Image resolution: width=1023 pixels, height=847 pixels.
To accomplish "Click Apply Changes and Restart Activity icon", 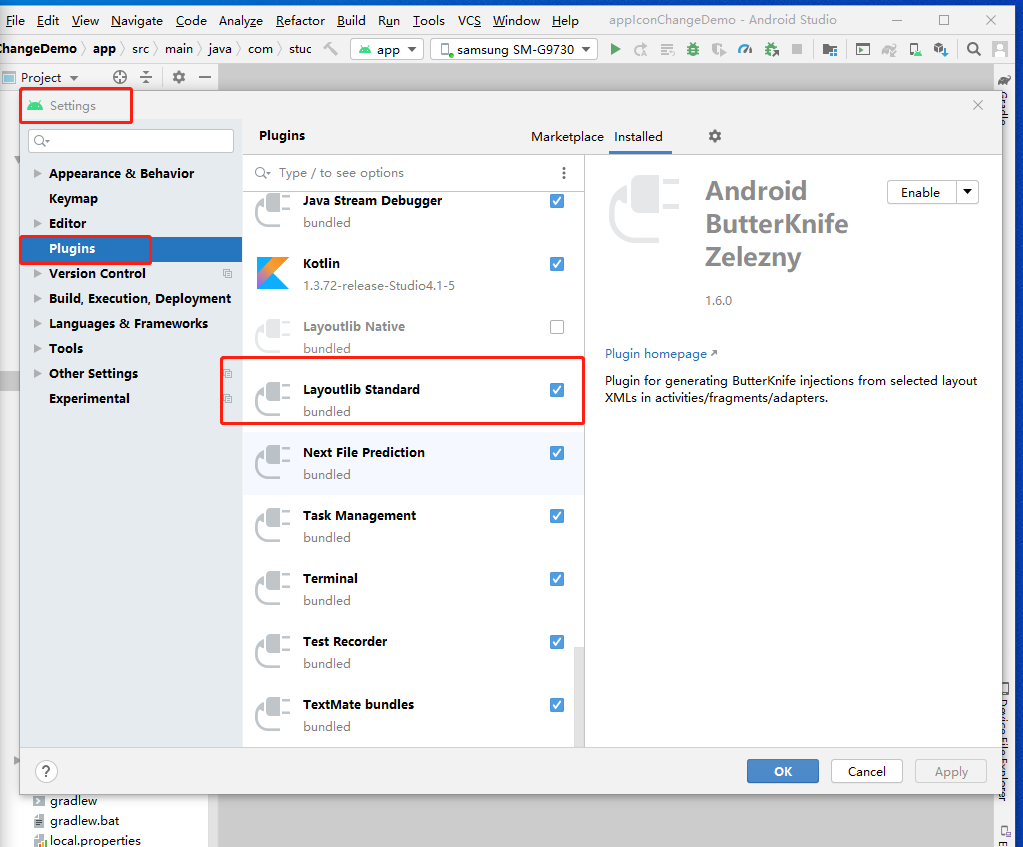I will click(x=641, y=49).
